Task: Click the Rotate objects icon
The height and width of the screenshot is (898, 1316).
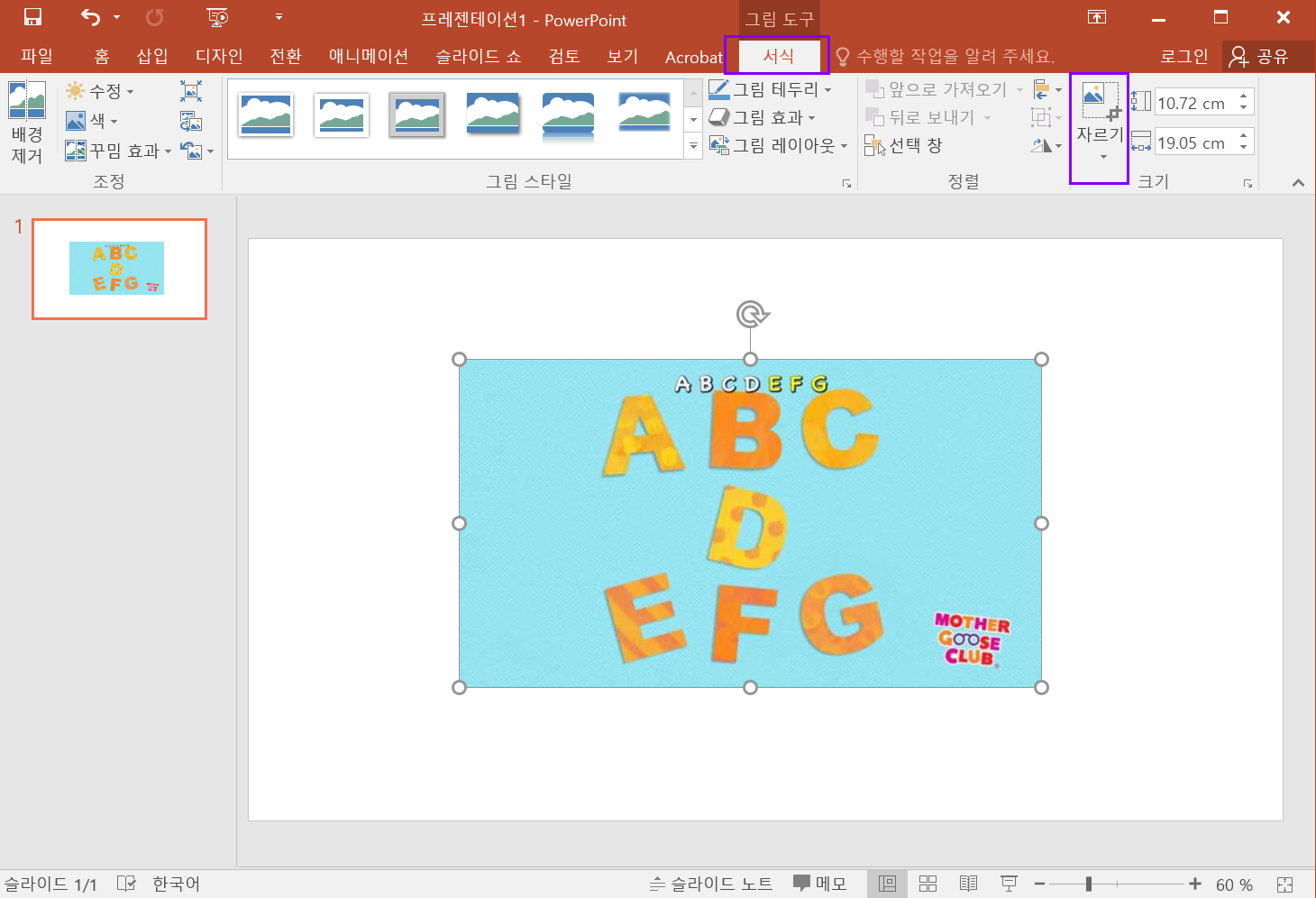Action: (x=1046, y=145)
